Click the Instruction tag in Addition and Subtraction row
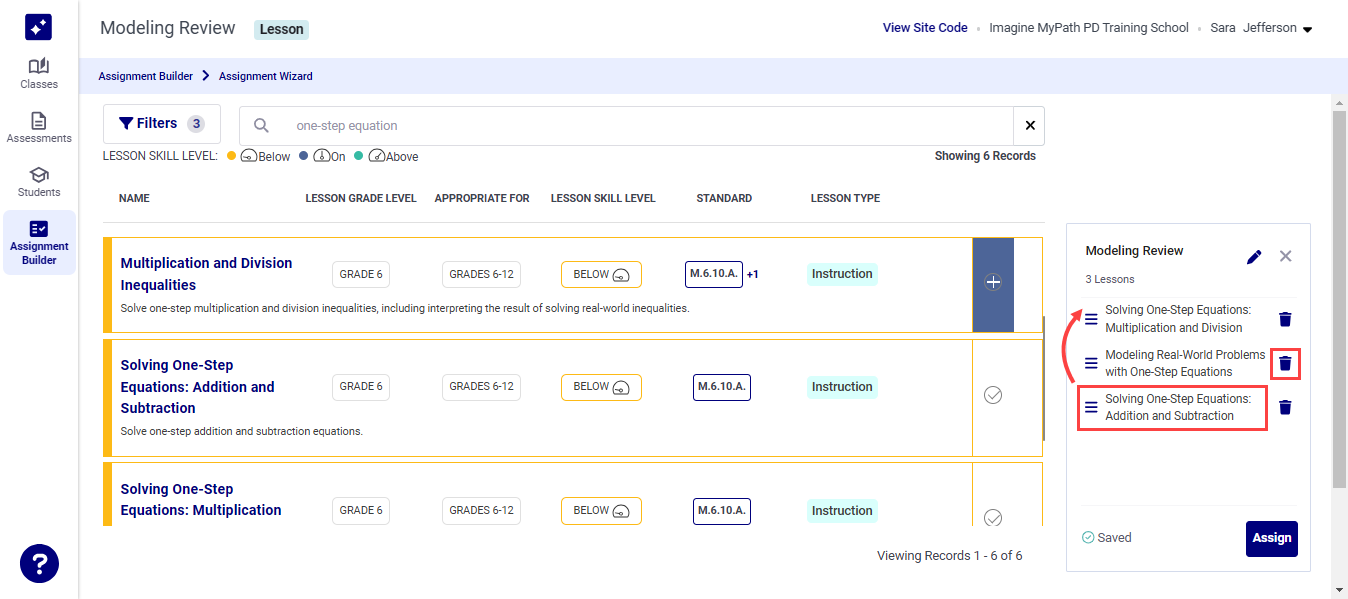The image size is (1348, 599). [x=842, y=387]
